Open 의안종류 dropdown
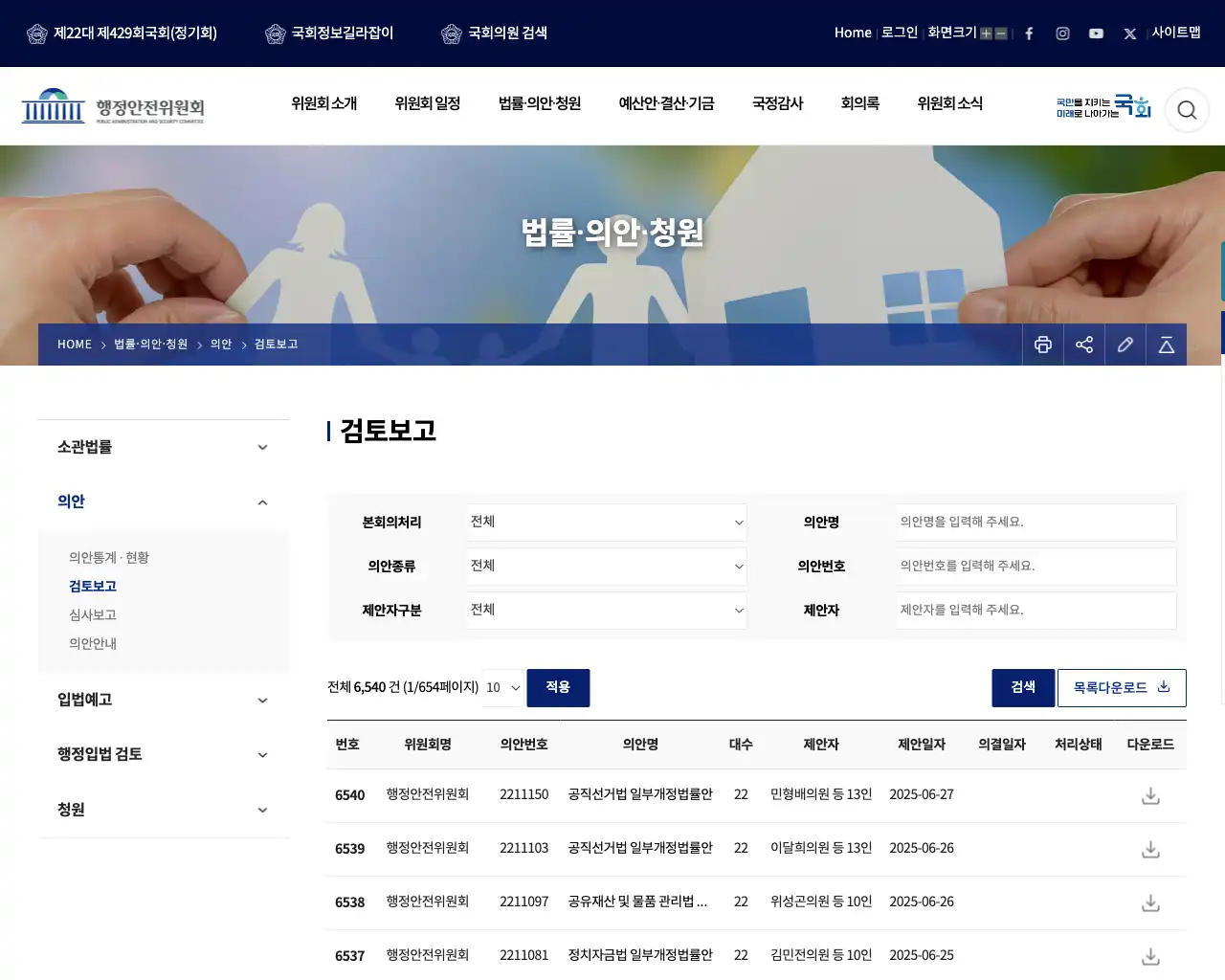1225x980 pixels. (607, 567)
